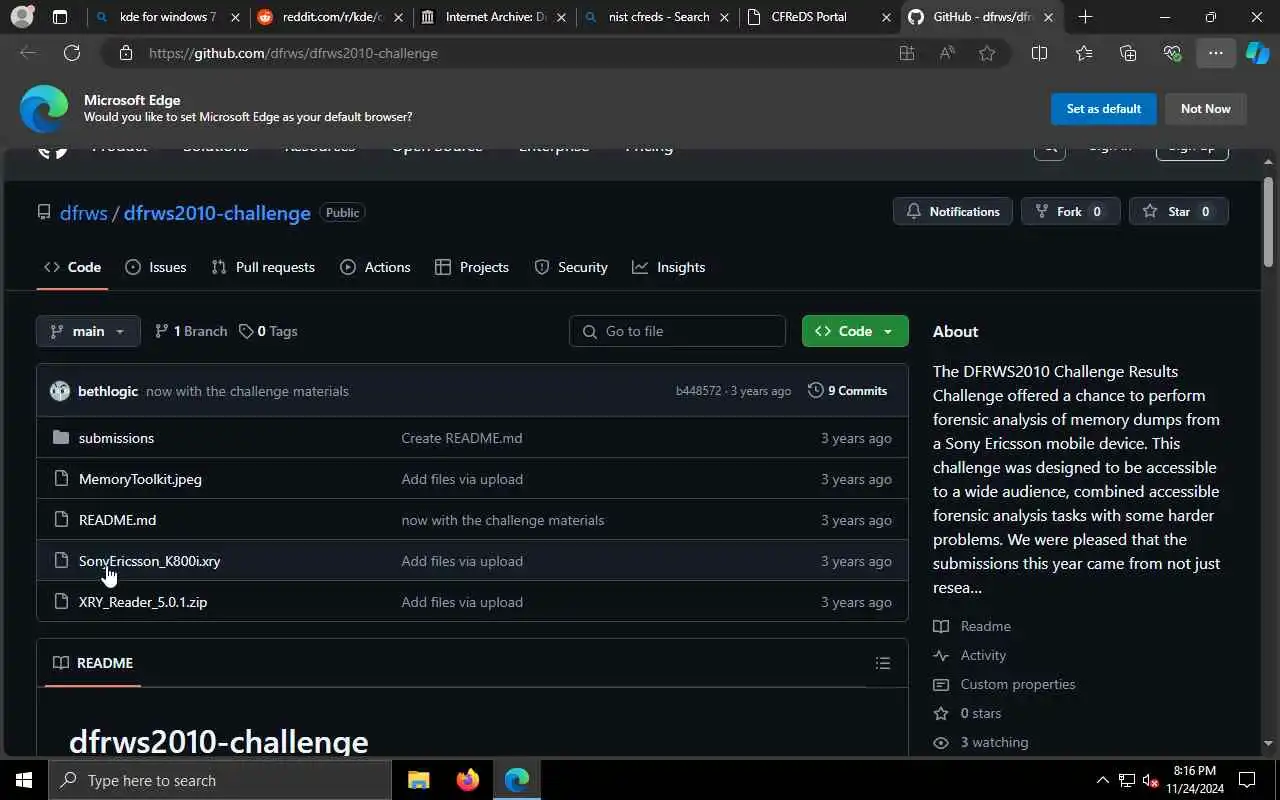Refresh the current page
1280x800 pixels.
72,53
